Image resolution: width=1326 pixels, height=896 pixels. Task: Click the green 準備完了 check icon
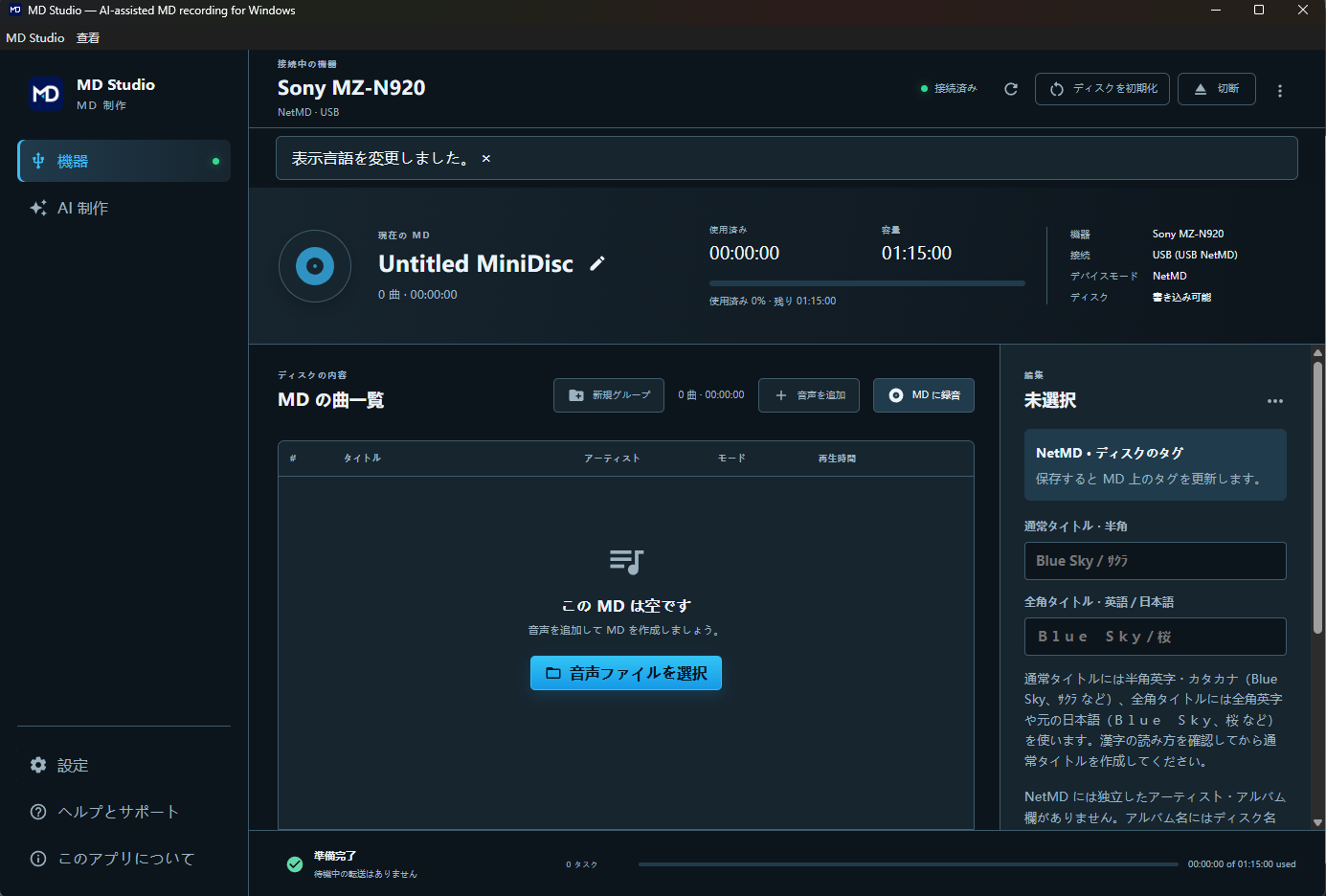(x=295, y=864)
